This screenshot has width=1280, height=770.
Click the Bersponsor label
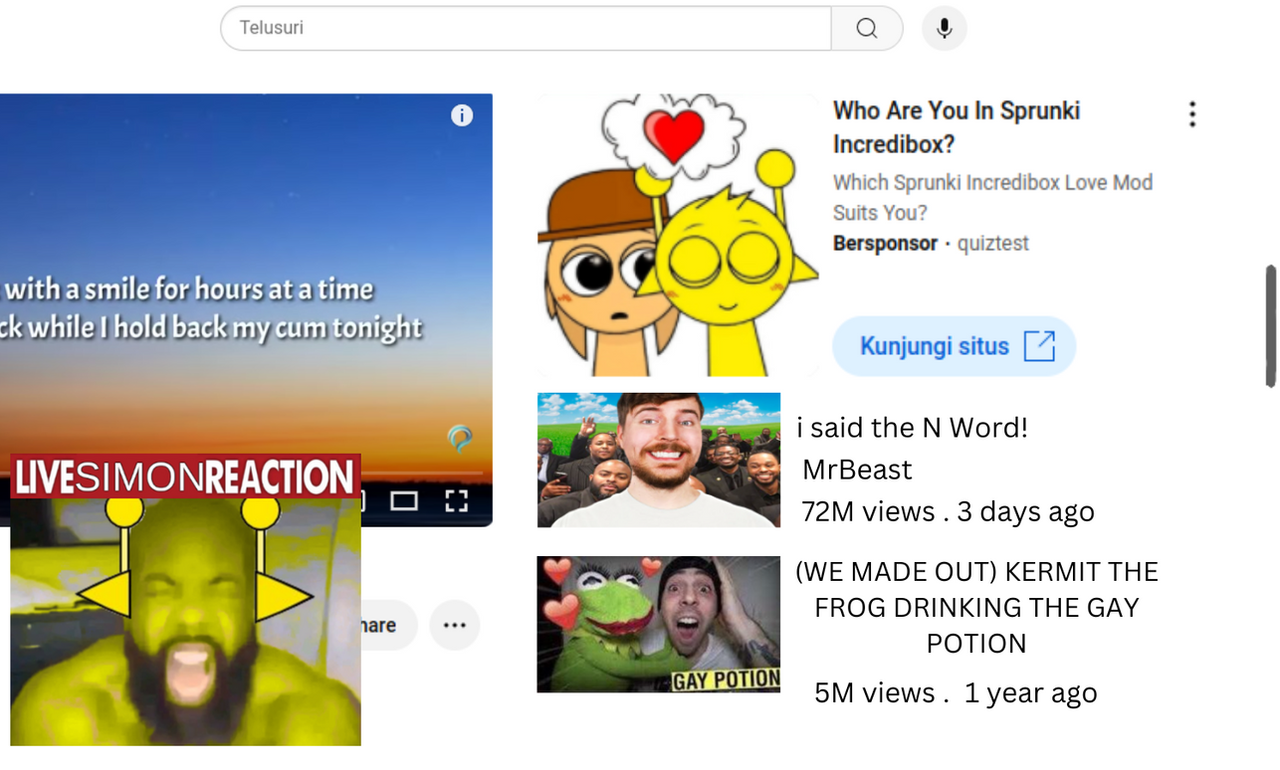(x=885, y=243)
